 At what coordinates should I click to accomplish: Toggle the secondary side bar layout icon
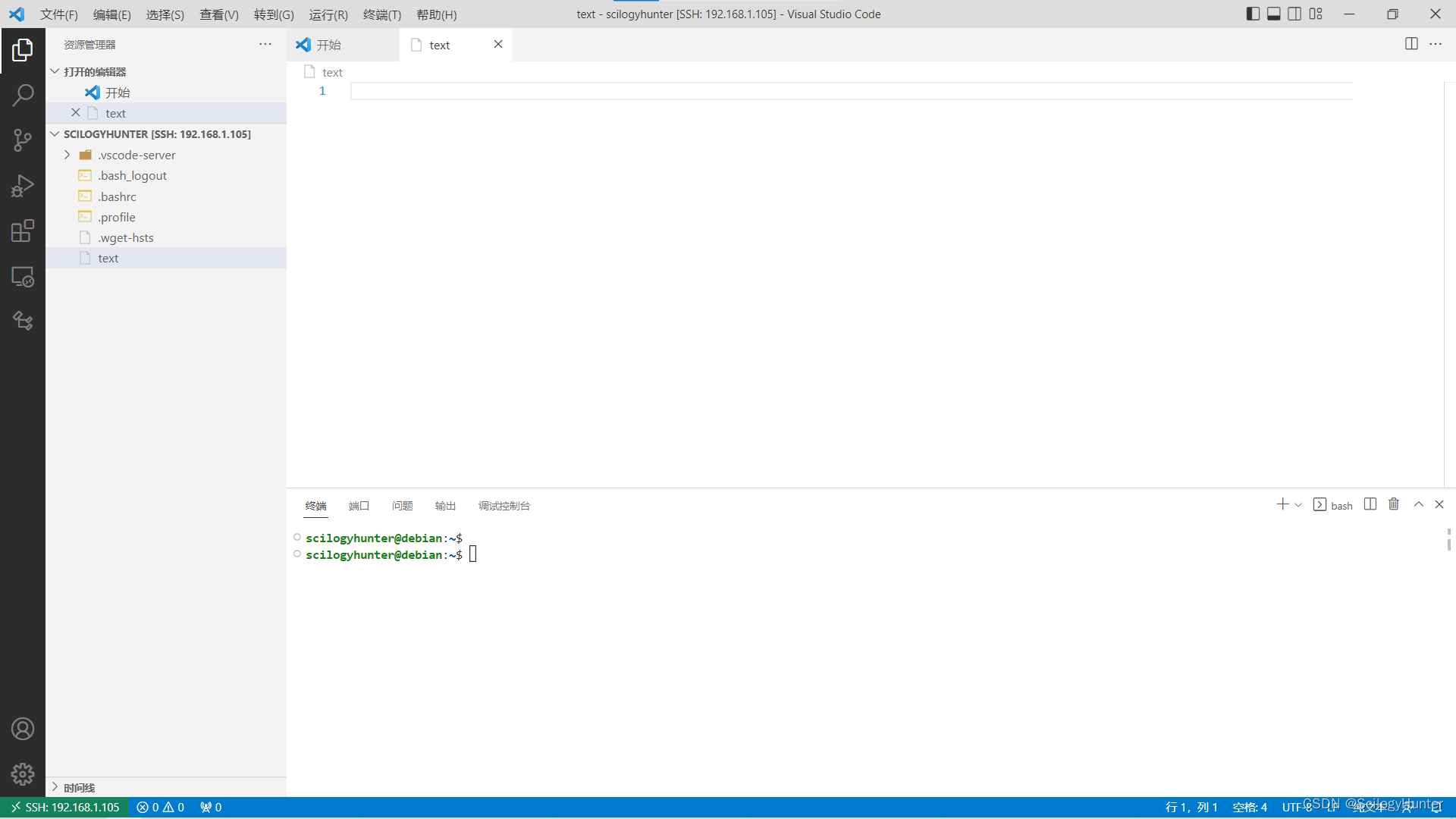(x=1294, y=14)
